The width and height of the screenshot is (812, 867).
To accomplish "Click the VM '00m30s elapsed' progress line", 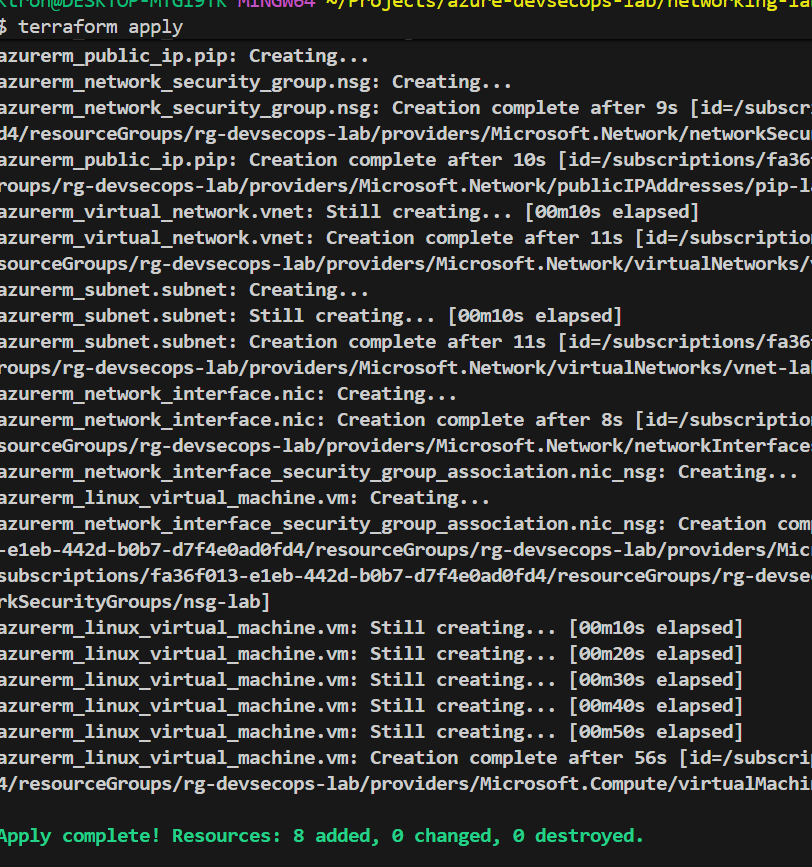I will tap(371, 680).
